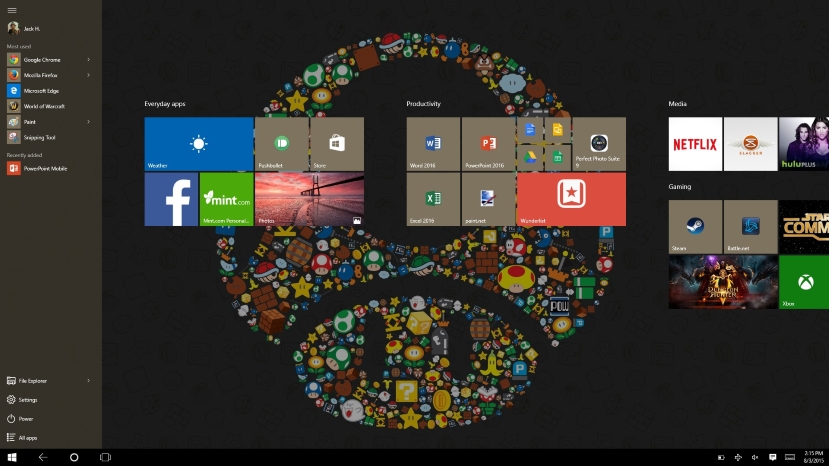Screen dimensions: 829x466
Task: Open the hamburger menu at top left
Action: click(12, 10)
